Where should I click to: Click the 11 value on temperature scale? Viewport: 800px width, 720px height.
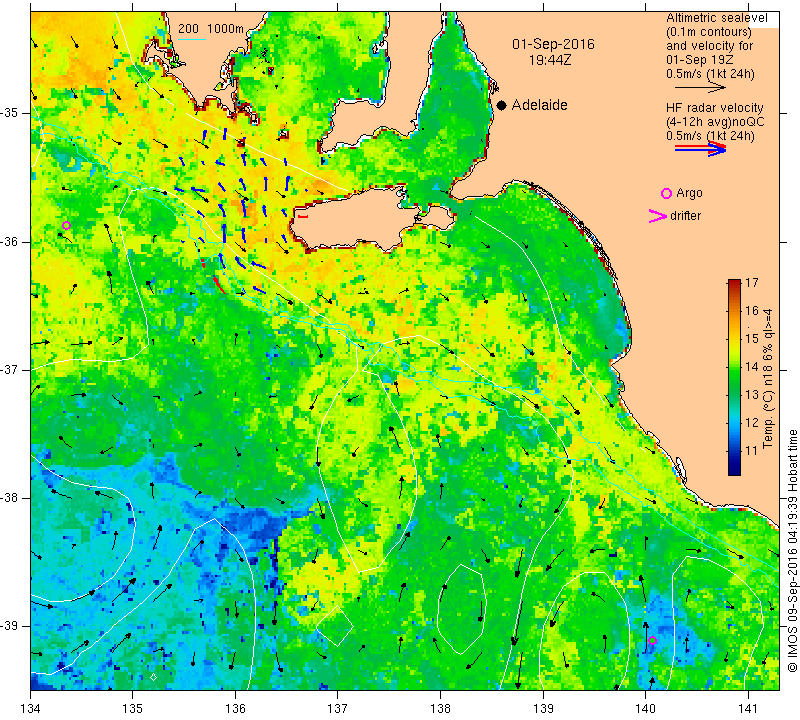tap(752, 451)
